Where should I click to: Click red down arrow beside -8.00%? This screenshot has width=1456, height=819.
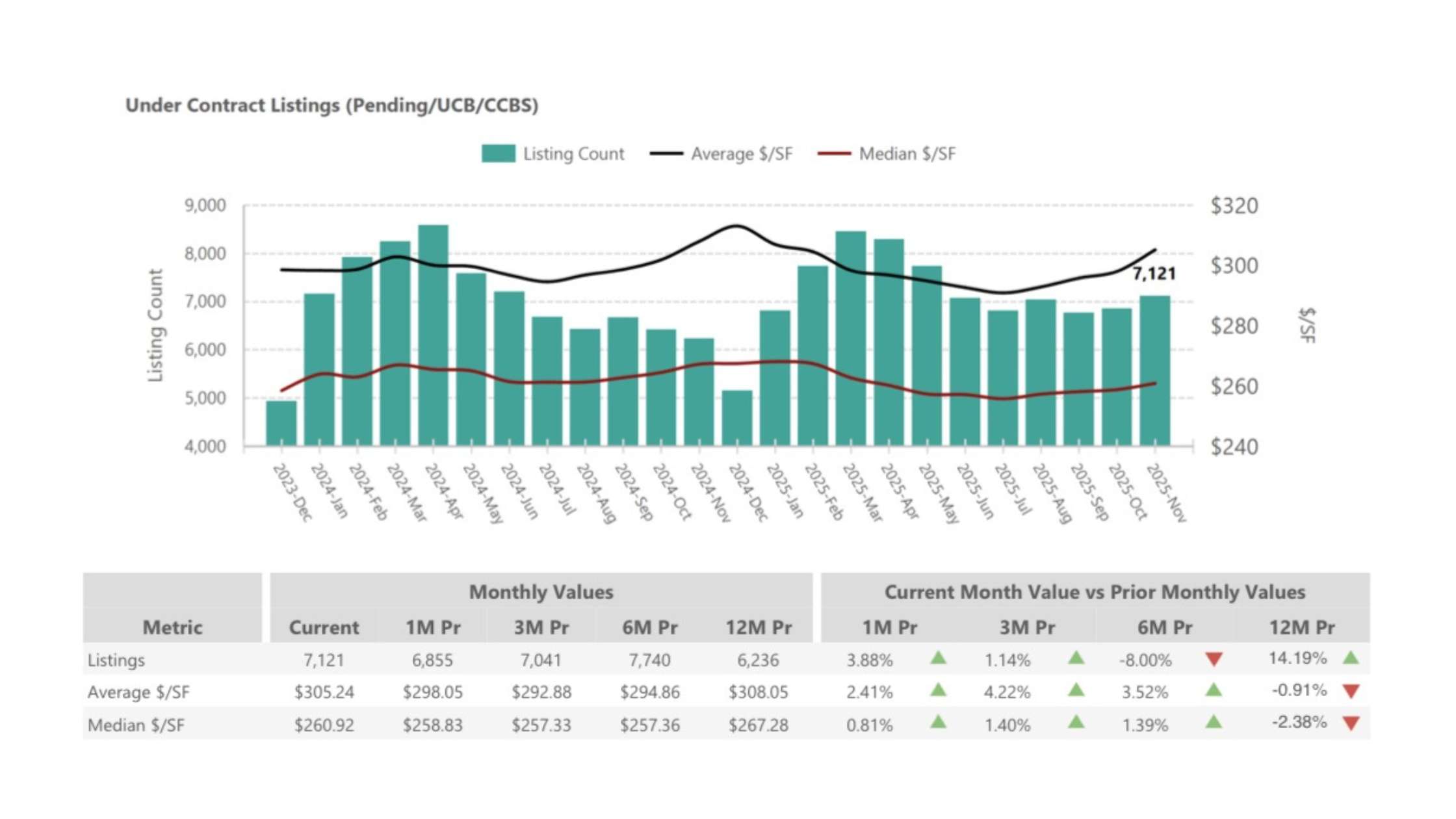[1214, 660]
